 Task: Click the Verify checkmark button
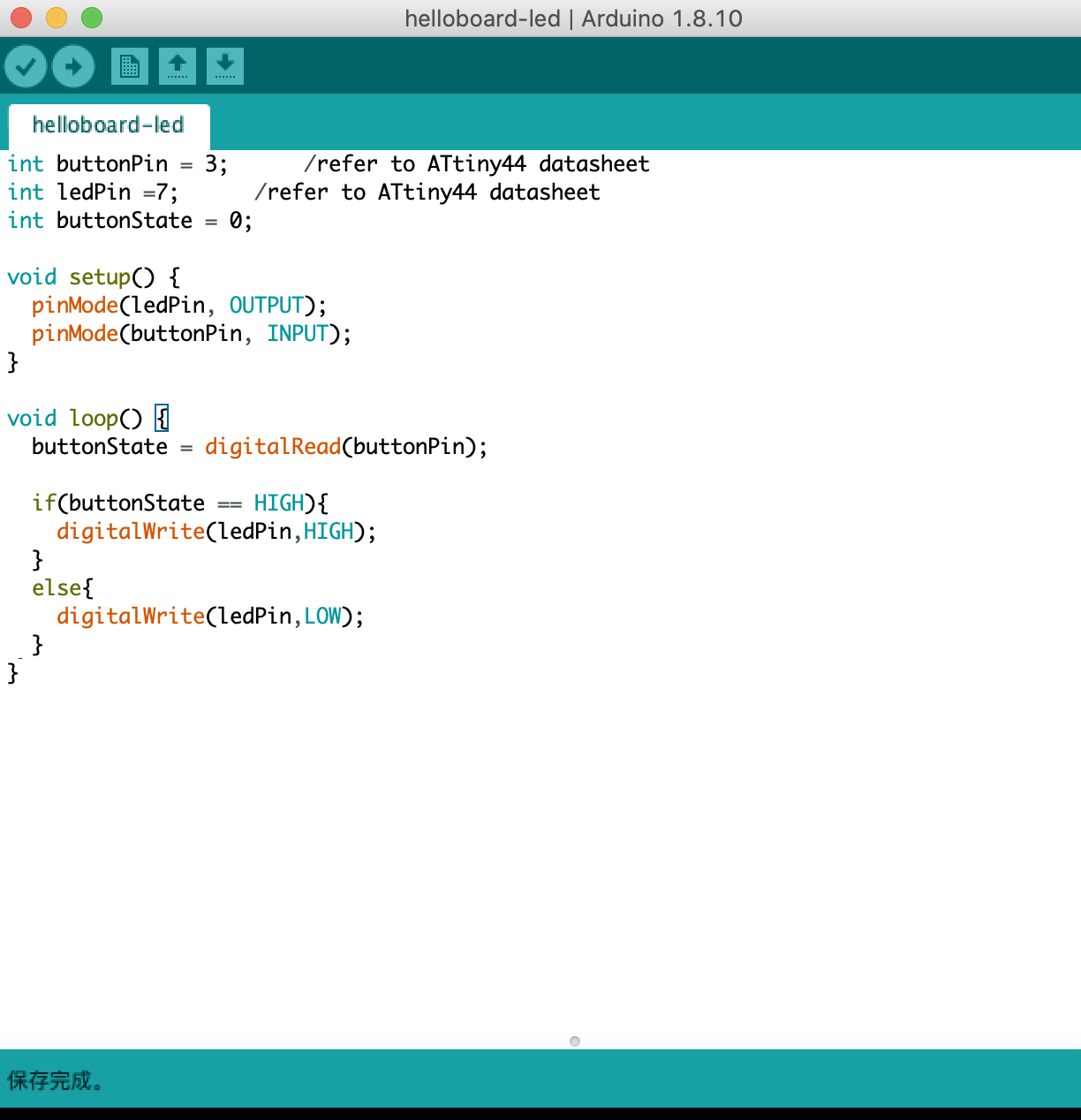[26, 66]
